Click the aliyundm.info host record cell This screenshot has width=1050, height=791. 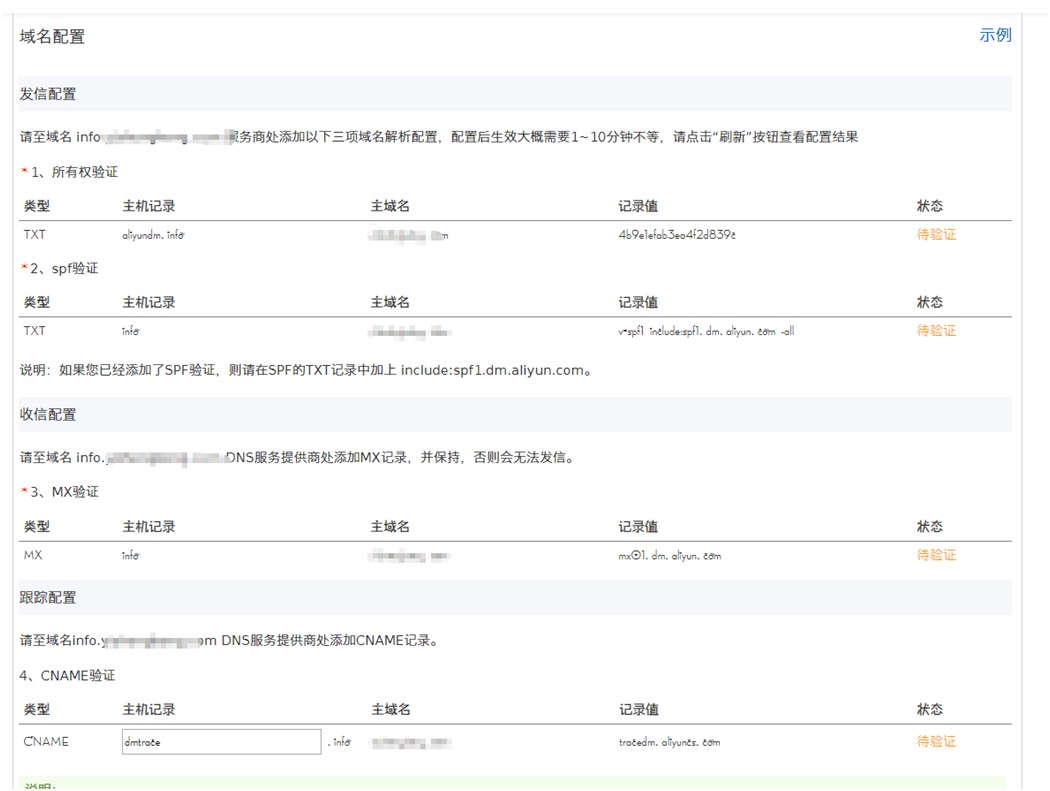coord(154,235)
